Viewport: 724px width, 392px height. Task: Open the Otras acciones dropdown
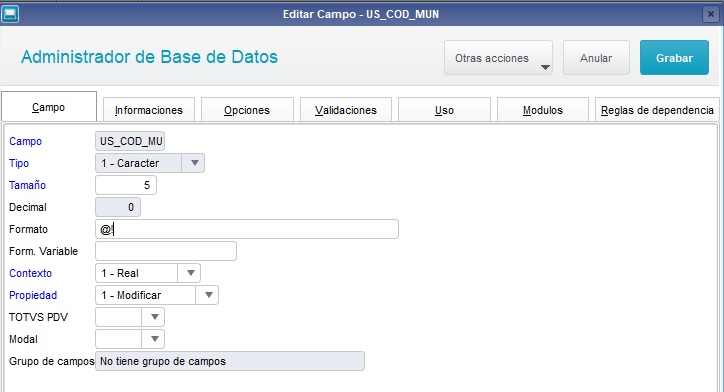[498, 58]
